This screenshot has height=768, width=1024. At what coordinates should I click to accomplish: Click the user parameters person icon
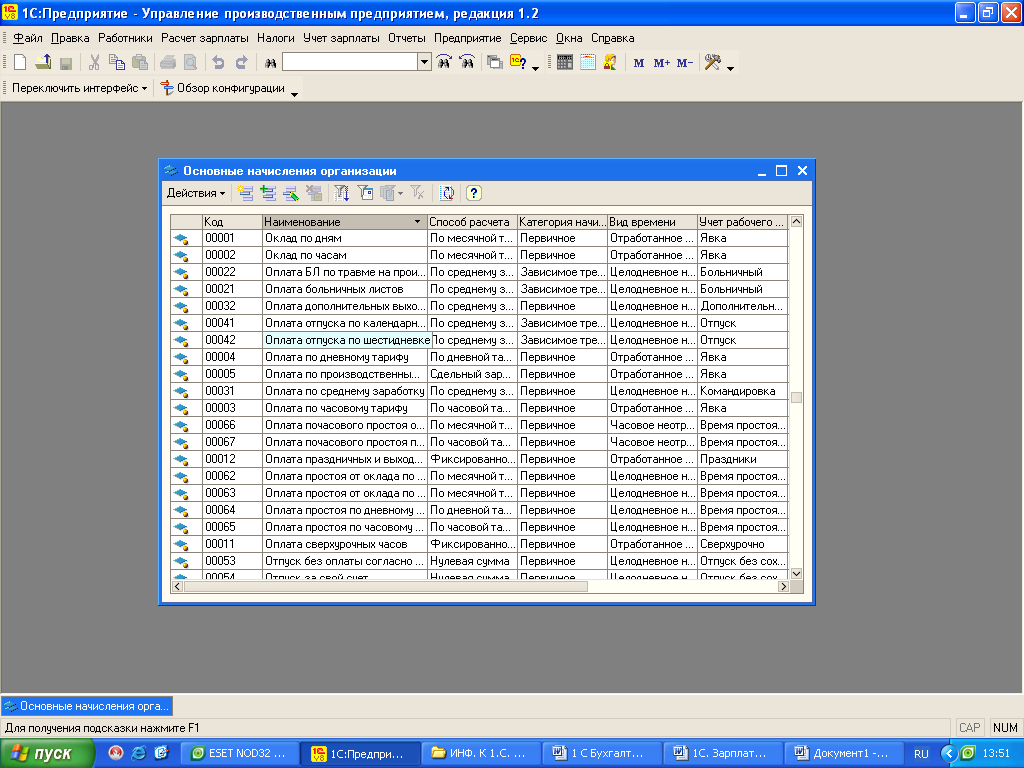tap(610, 62)
